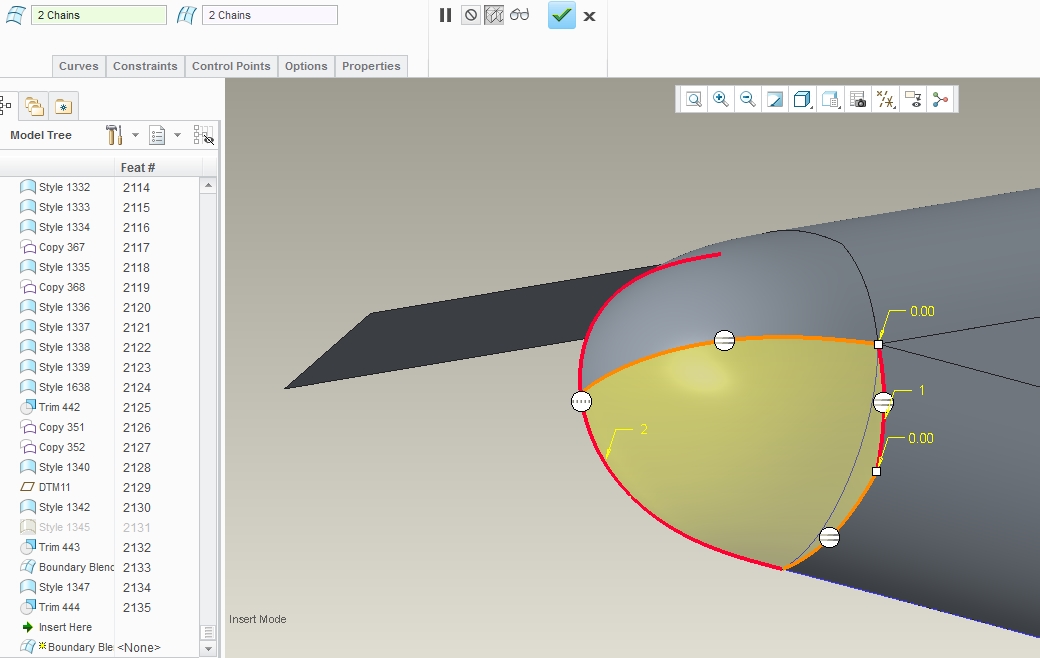Select the no-preview mode icon
The width and height of the screenshot is (1040, 658).
point(470,15)
